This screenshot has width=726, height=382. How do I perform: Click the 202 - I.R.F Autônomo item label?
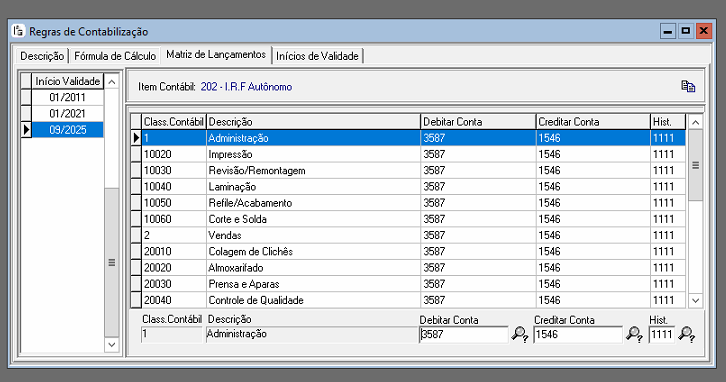pyautogui.click(x=246, y=87)
